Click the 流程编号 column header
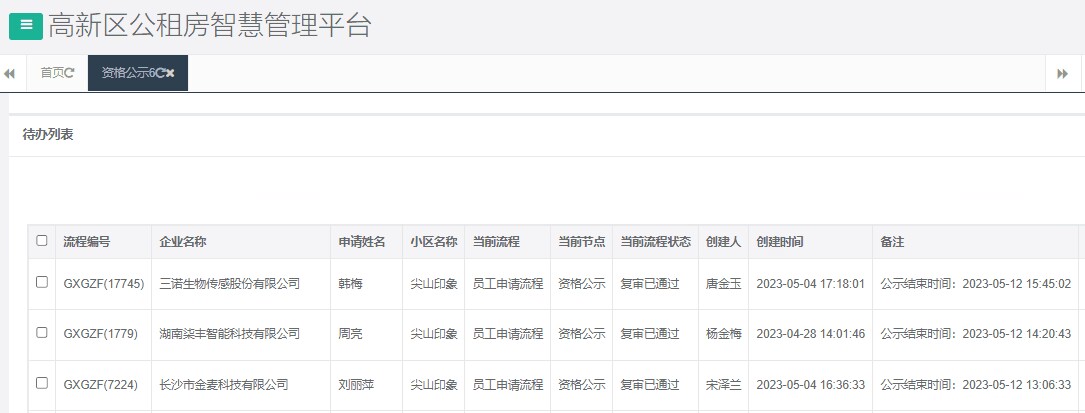Image resolution: width=1085 pixels, height=413 pixels. pyautogui.click(x=86, y=242)
